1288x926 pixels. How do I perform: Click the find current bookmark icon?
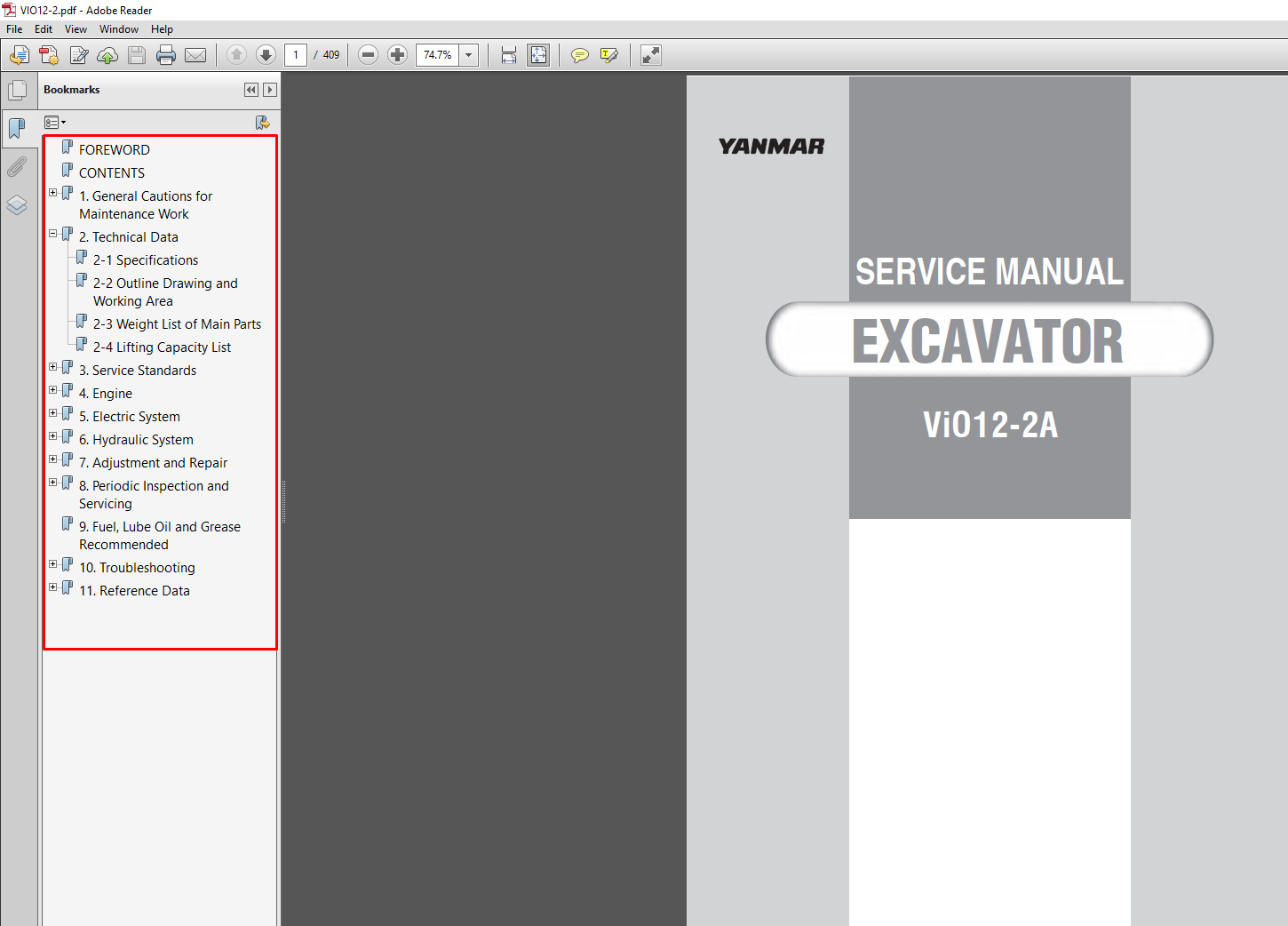tap(262, 123)
